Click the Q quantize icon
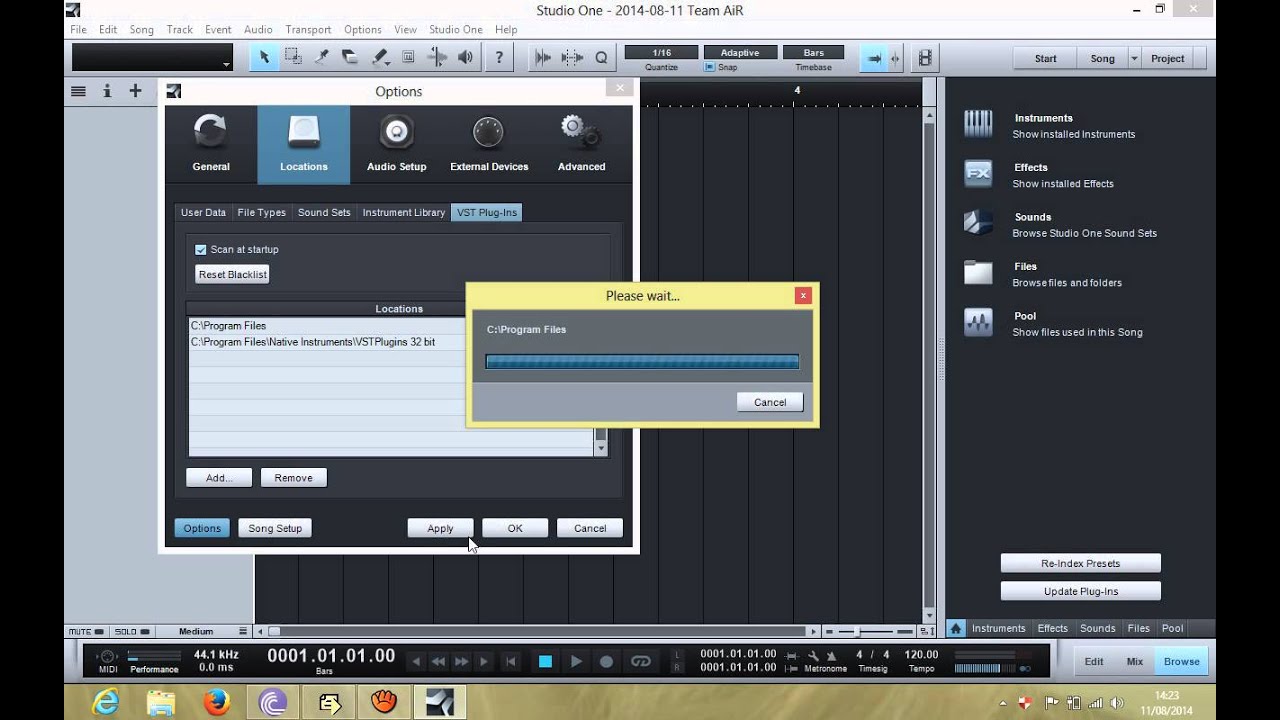The image size is (1280, 720). coord(601,57)
